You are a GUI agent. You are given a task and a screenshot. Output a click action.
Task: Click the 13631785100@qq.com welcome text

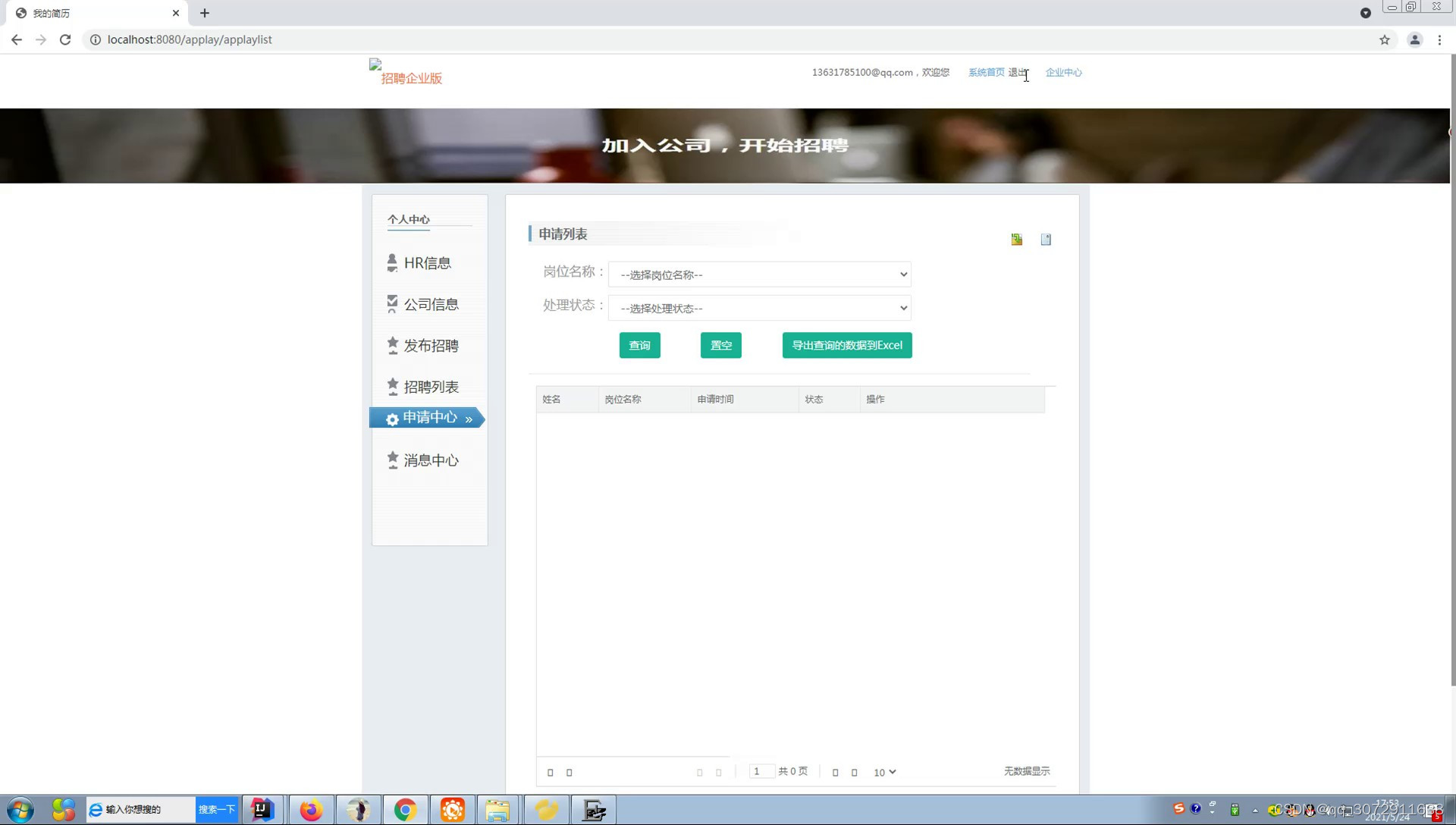tap(880, 72)
